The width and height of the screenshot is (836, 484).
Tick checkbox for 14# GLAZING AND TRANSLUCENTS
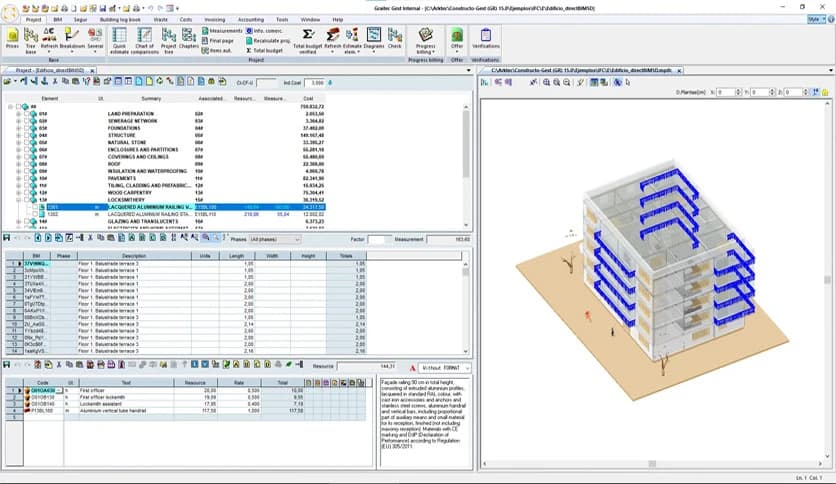click(x=27, y=221)
